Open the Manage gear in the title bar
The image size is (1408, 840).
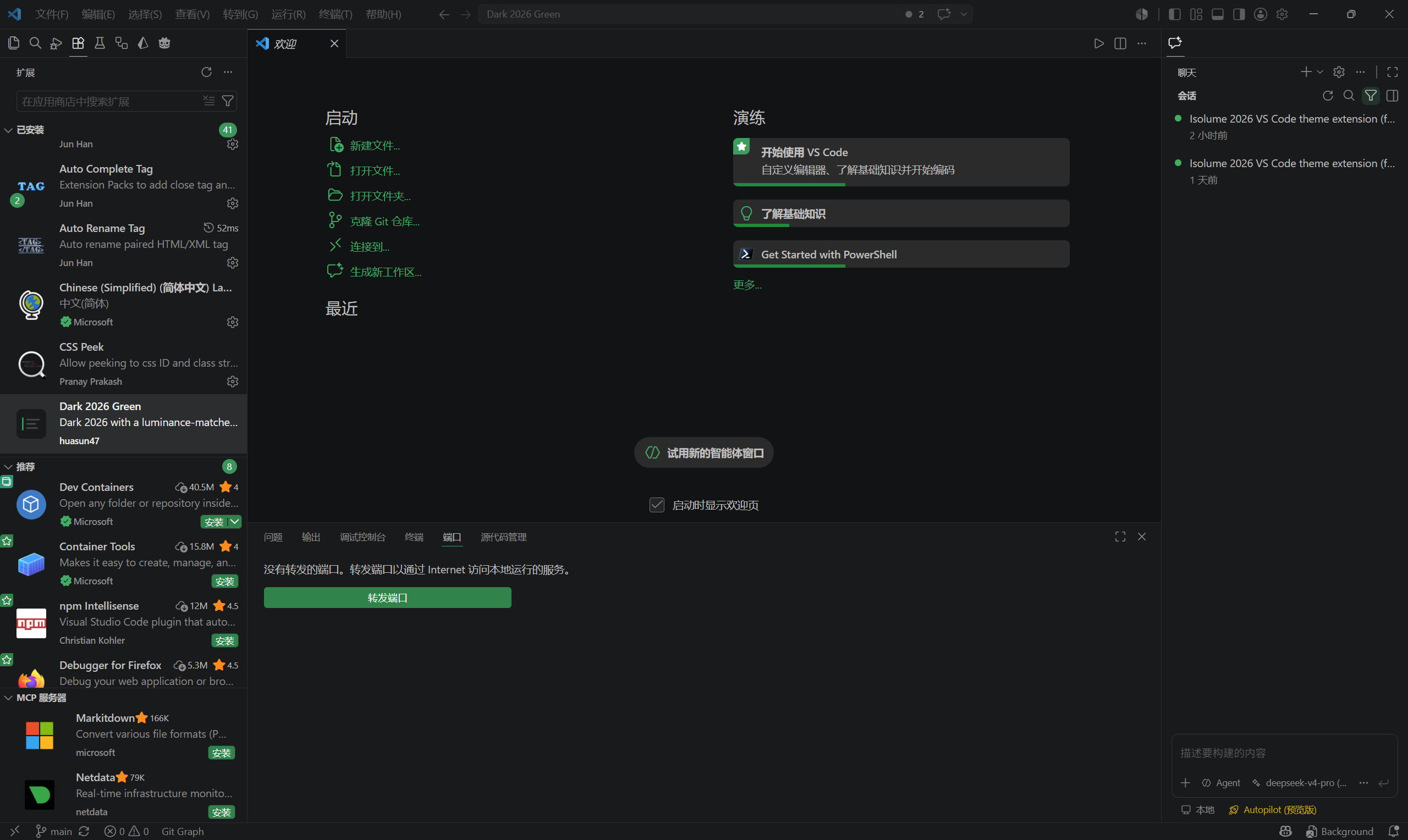click(1282, 14)
